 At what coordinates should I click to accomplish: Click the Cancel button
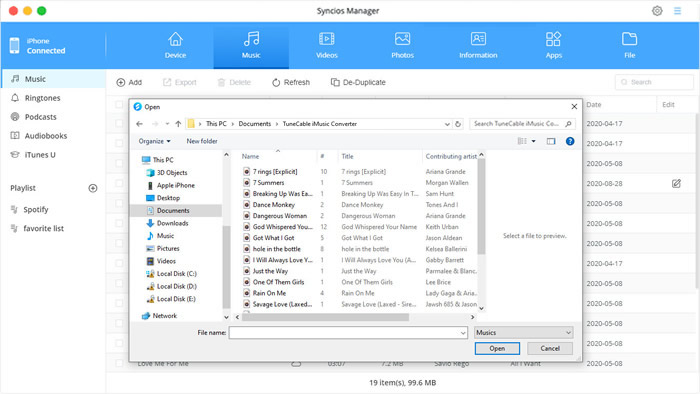coord(550,348)
